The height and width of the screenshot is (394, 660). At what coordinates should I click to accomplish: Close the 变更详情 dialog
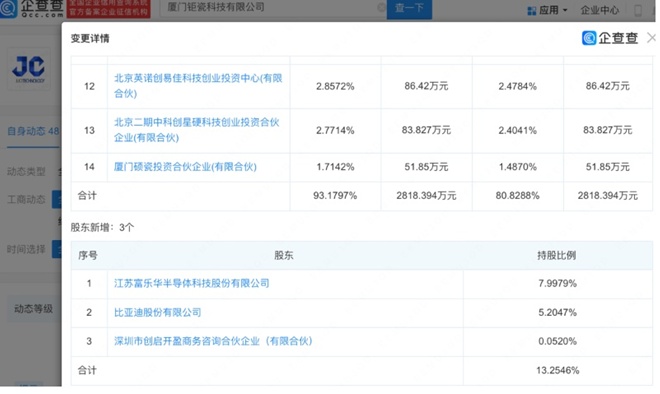tap(651, 38)
